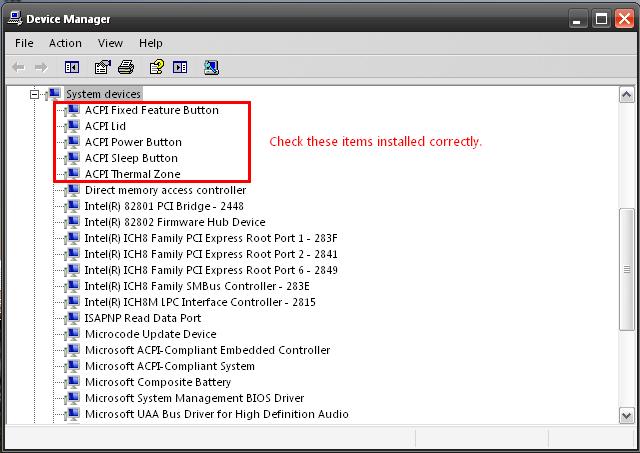The image size is (640, 453).
Task: Collapse the System devices tree node
Action: (x=34, y=94)
